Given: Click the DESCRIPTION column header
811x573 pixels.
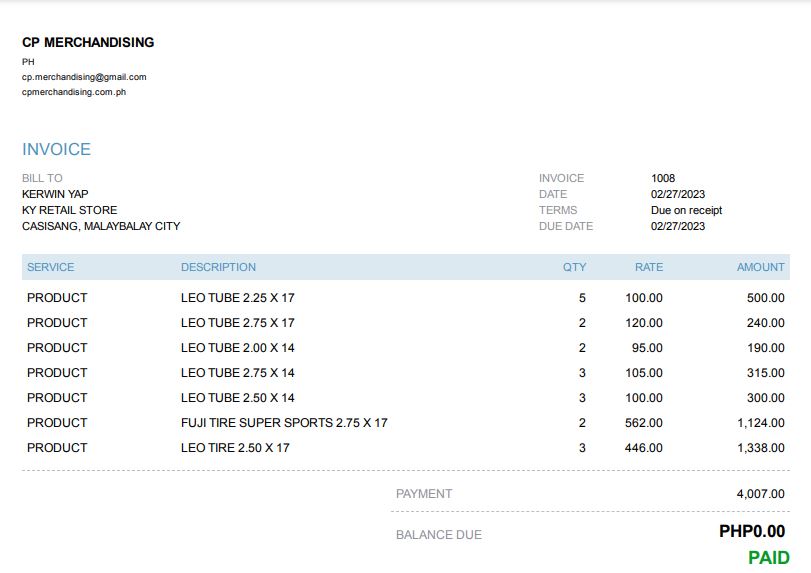Looking at the screenshot, I should (x=218, y=267).
